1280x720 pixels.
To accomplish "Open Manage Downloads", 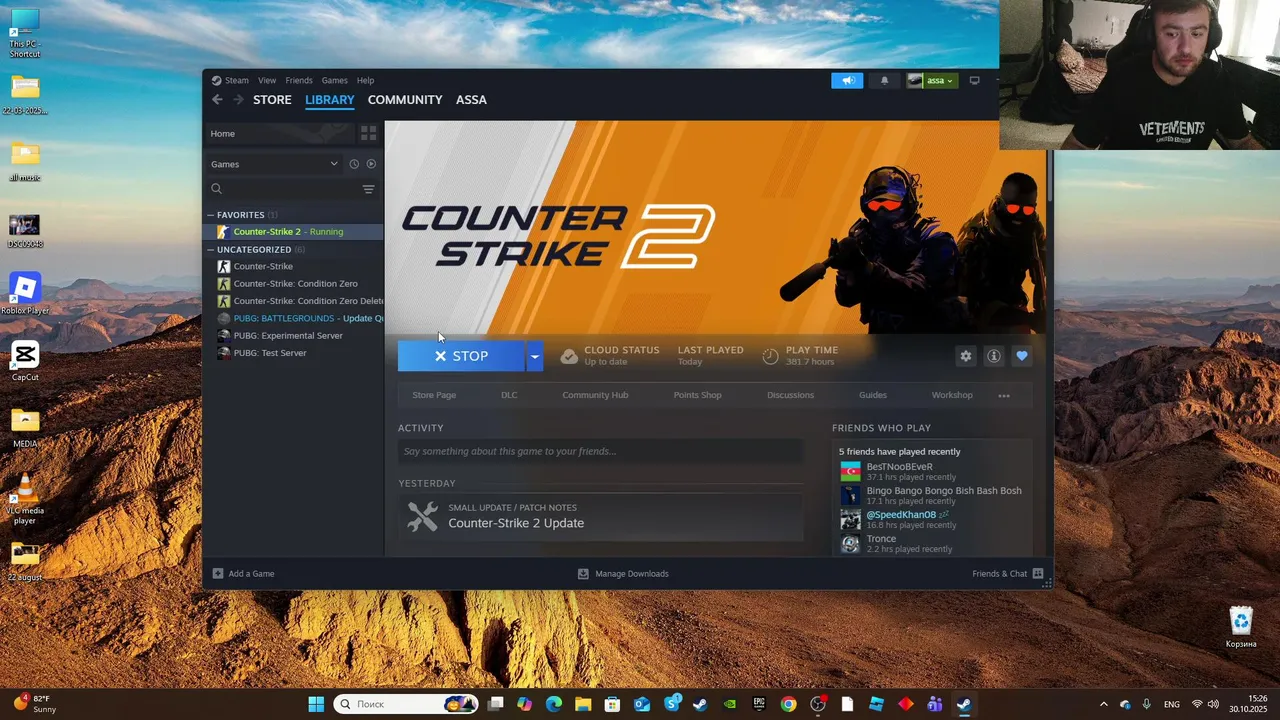I will [623, 574].
